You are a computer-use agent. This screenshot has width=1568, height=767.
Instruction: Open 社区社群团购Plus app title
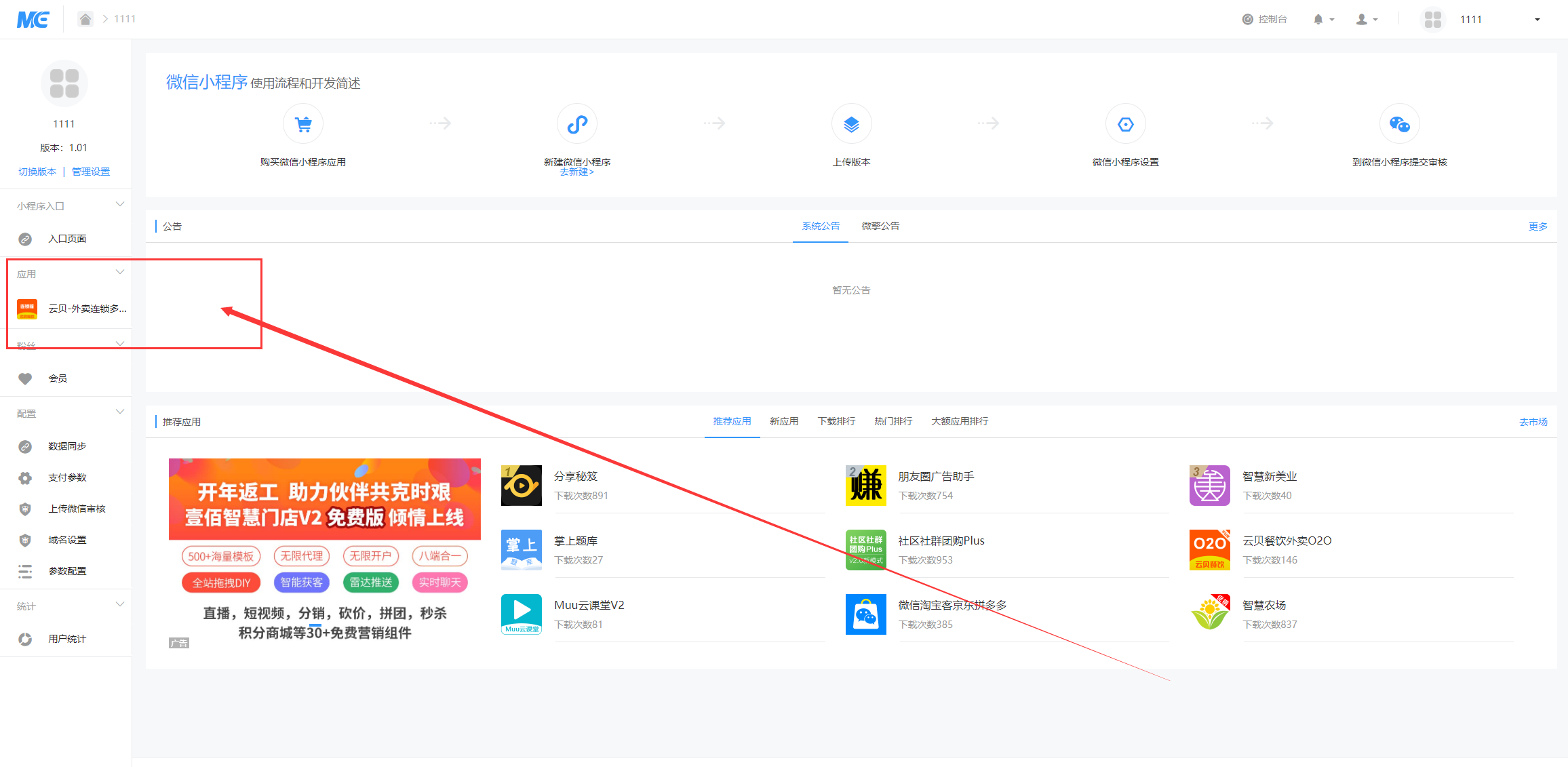941,541
